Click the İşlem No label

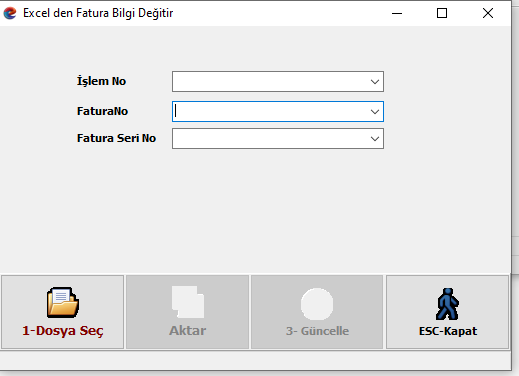101,81
